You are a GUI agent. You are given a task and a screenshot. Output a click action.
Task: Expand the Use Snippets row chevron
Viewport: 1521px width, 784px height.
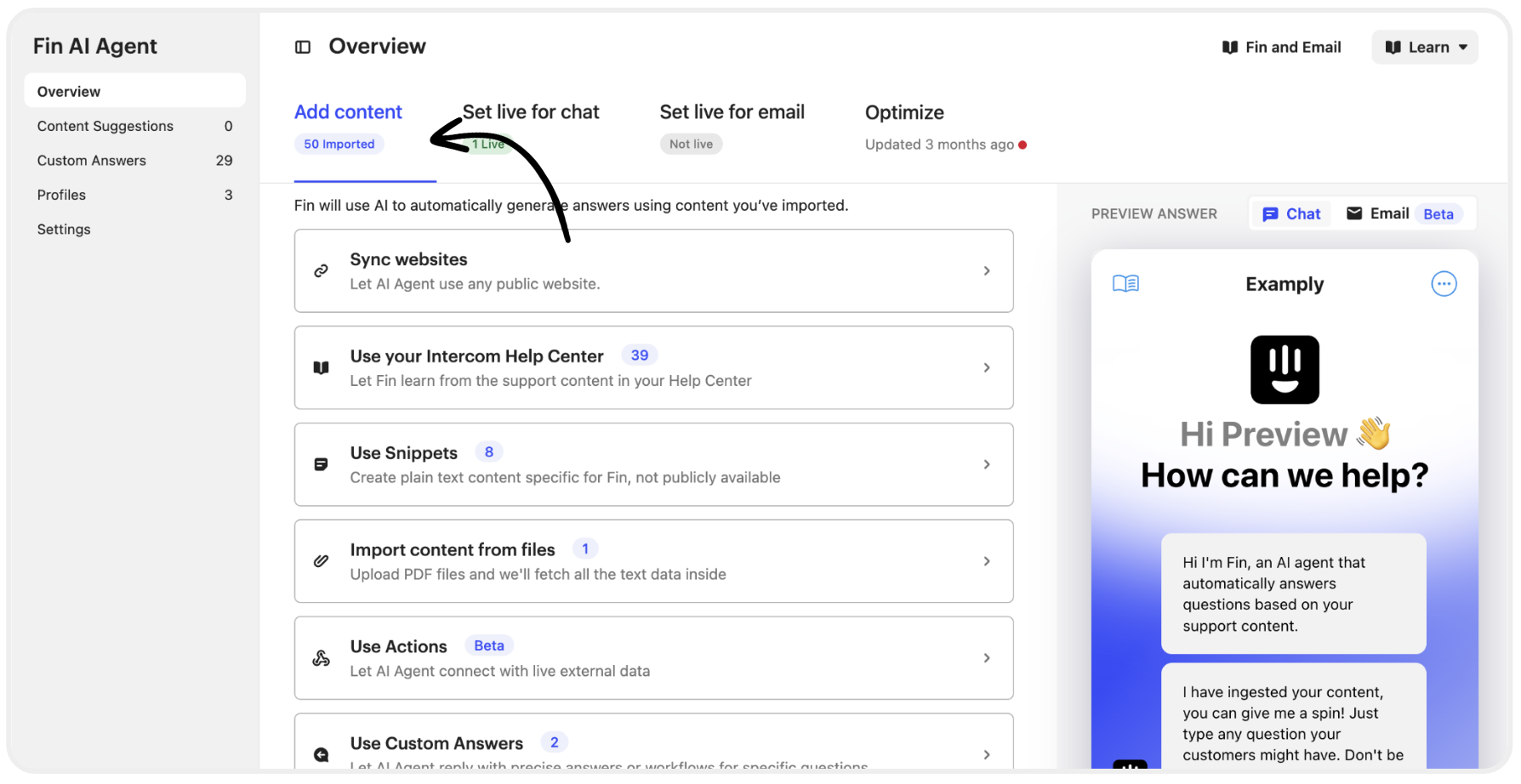[987, 464]
